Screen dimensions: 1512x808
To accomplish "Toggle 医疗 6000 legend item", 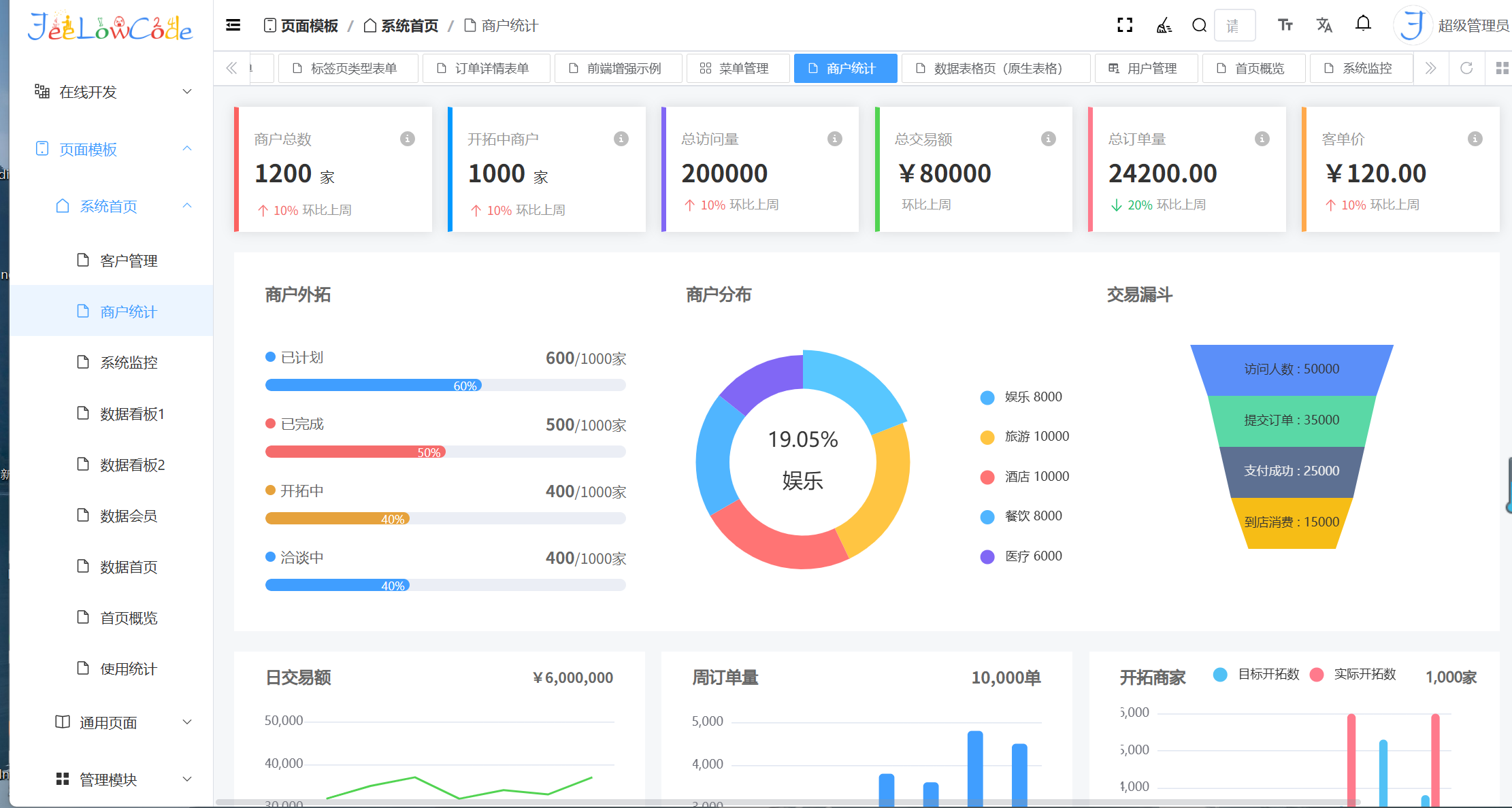I will [x=1021, y=556].
